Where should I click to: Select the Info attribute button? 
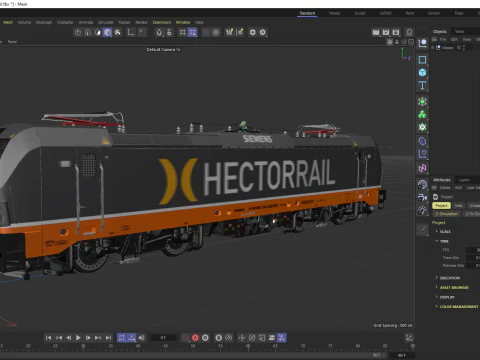(459, 206)
